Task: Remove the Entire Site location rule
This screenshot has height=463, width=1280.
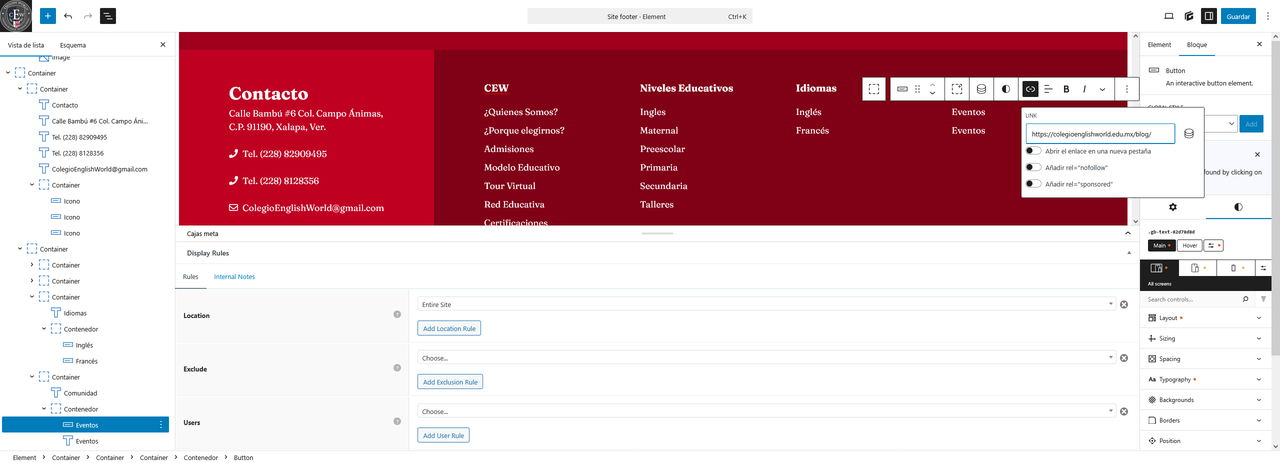Action: tap(1124, 304)
